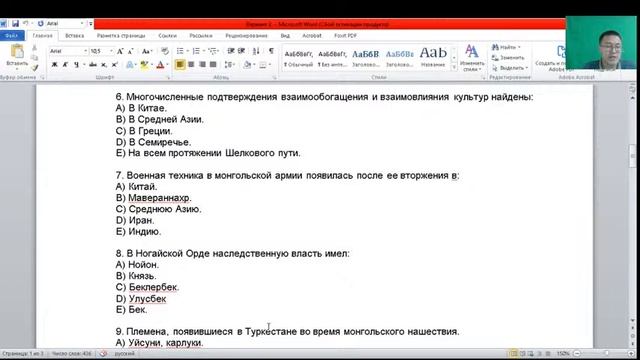Image resolution: width=640 pixels, height=360 pixels.
Task: Apply numbered list formatting
Action: click(x=196, y=51)
